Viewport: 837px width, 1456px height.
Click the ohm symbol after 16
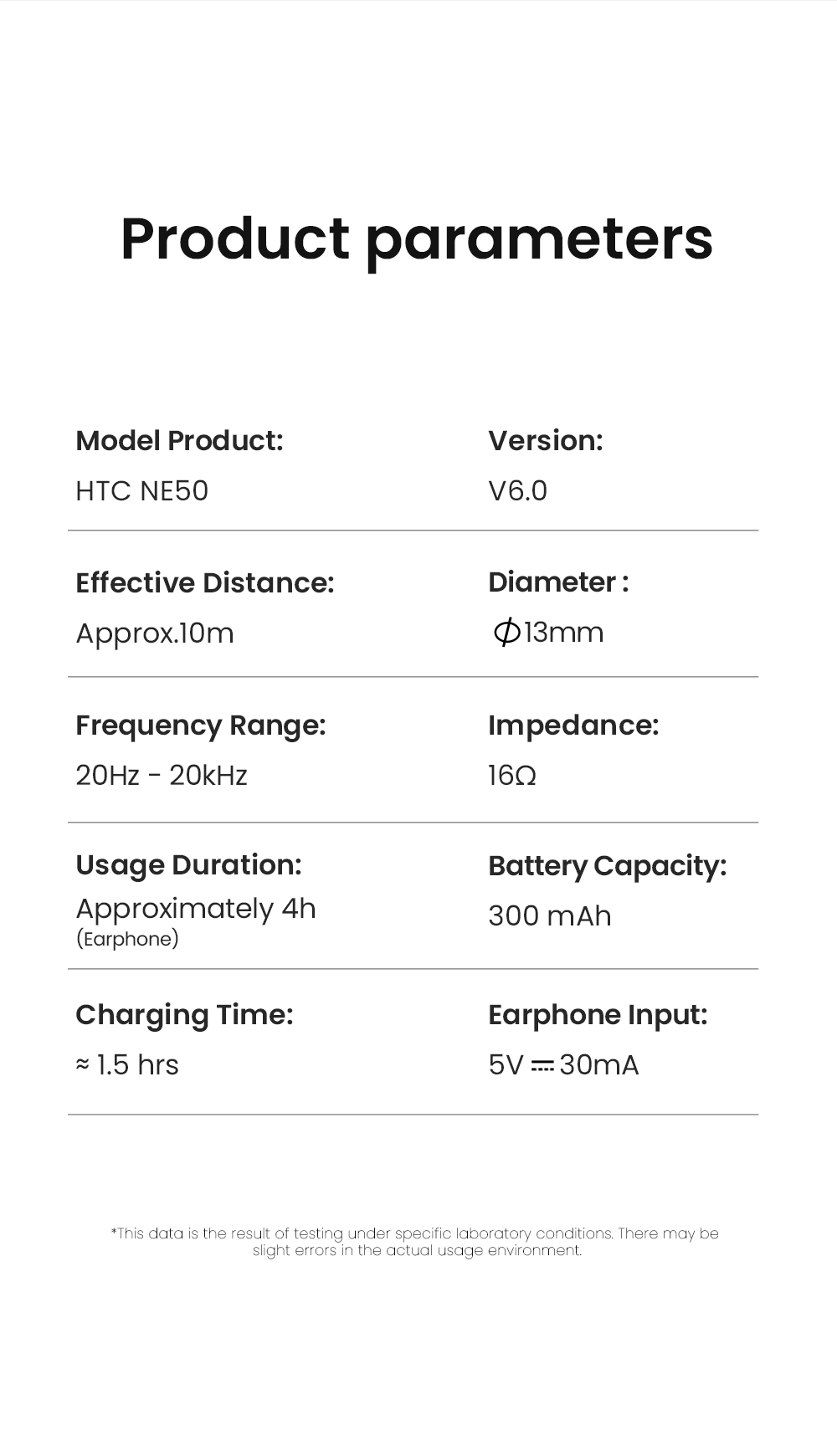click(x=526, y=777)
